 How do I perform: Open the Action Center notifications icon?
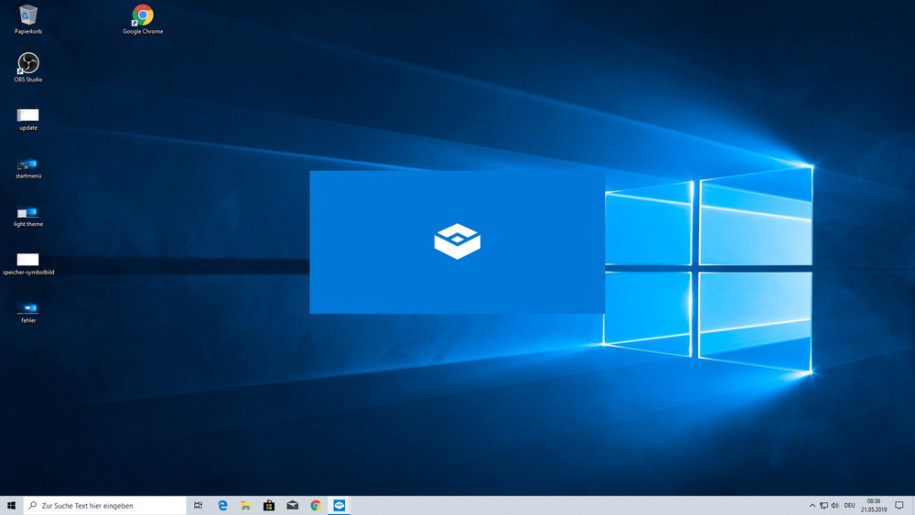click(899, 506)
